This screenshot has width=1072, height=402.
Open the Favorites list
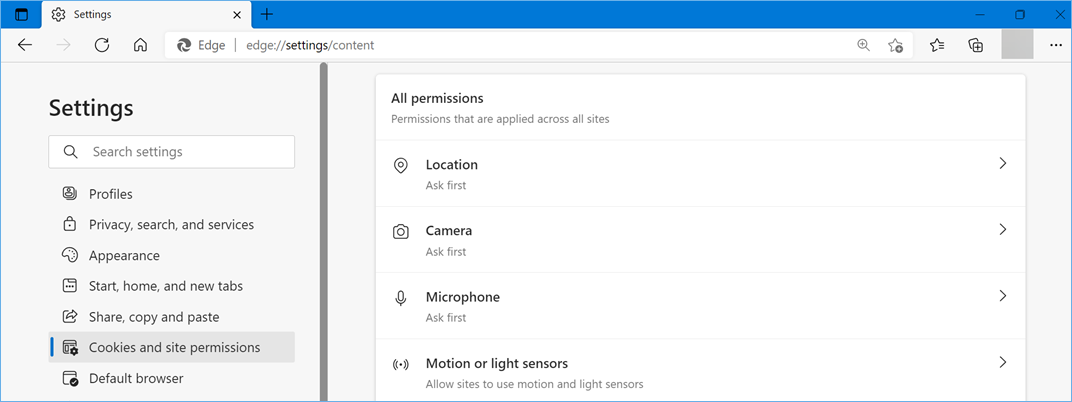[937, 45]
